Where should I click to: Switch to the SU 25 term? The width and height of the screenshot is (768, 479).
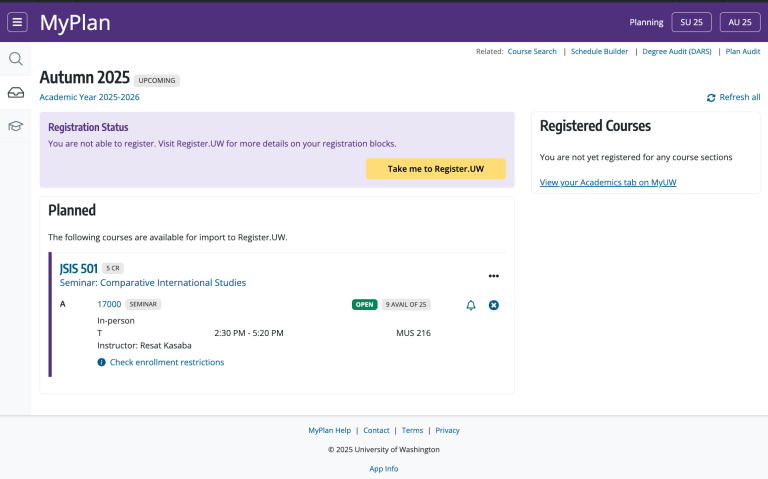click(x=691, y=22)
